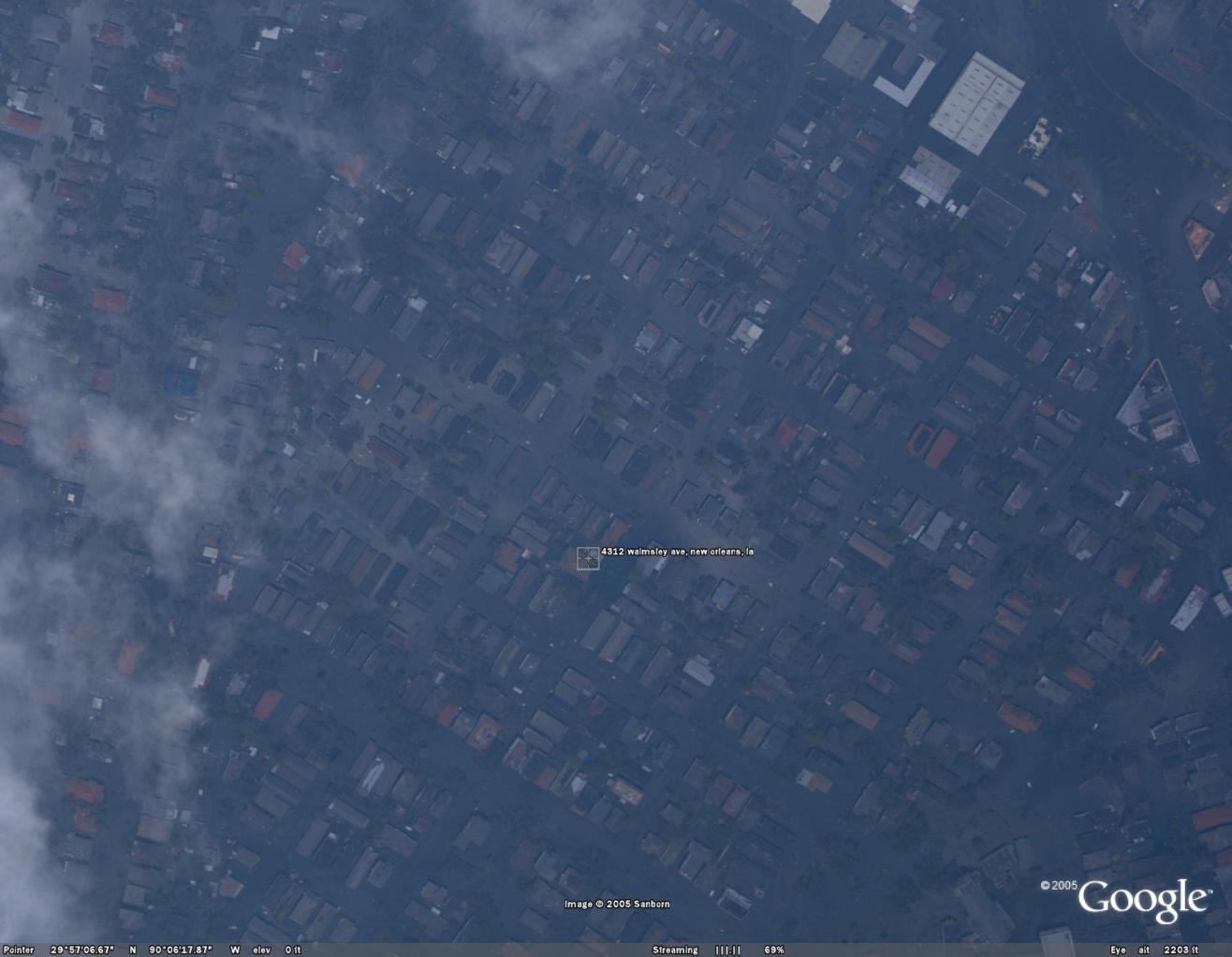The width and height of the screenshot is (1232, 957).
Task: Click the pair of red-orange roofed buildings at right
Action: (x=931, y=444)
